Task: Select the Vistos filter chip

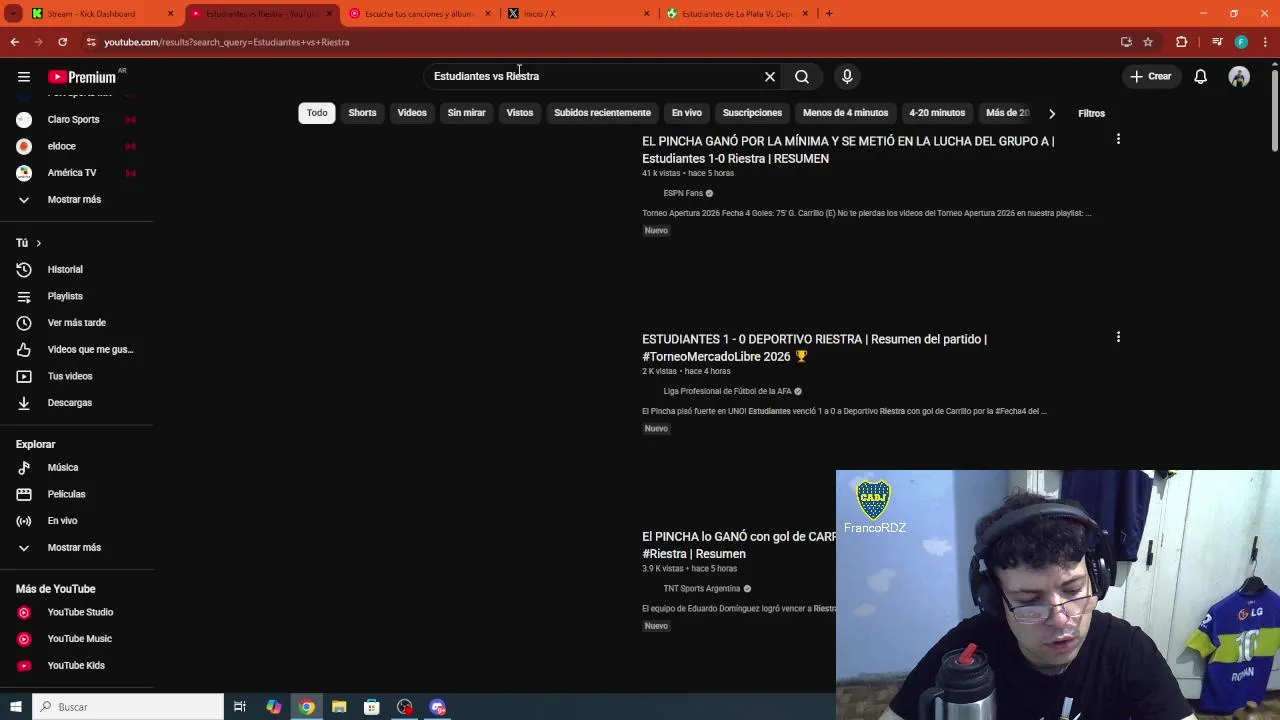Action: [x=520, y=113]
